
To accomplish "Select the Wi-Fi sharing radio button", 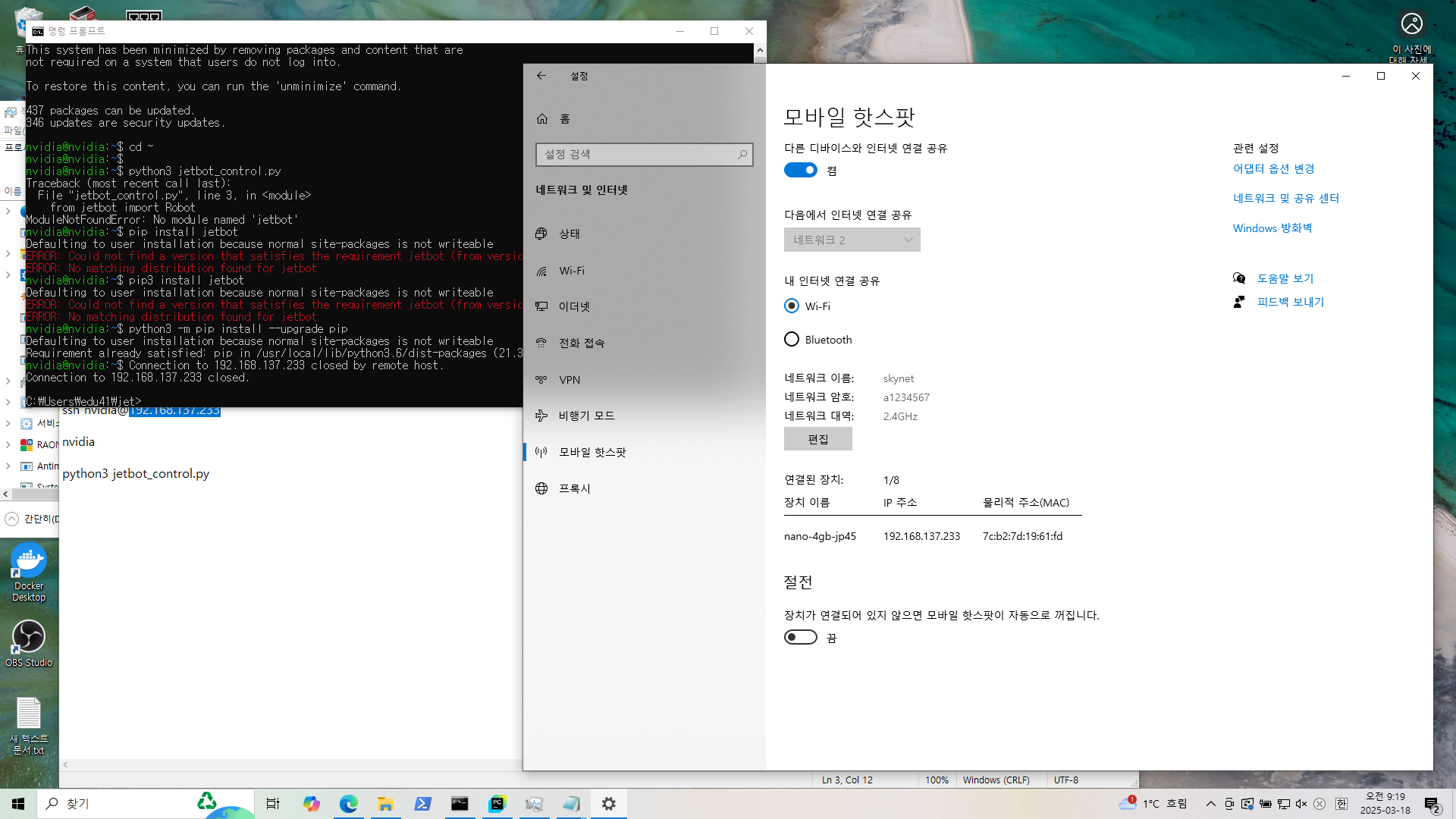I will (x=792, y=306).
